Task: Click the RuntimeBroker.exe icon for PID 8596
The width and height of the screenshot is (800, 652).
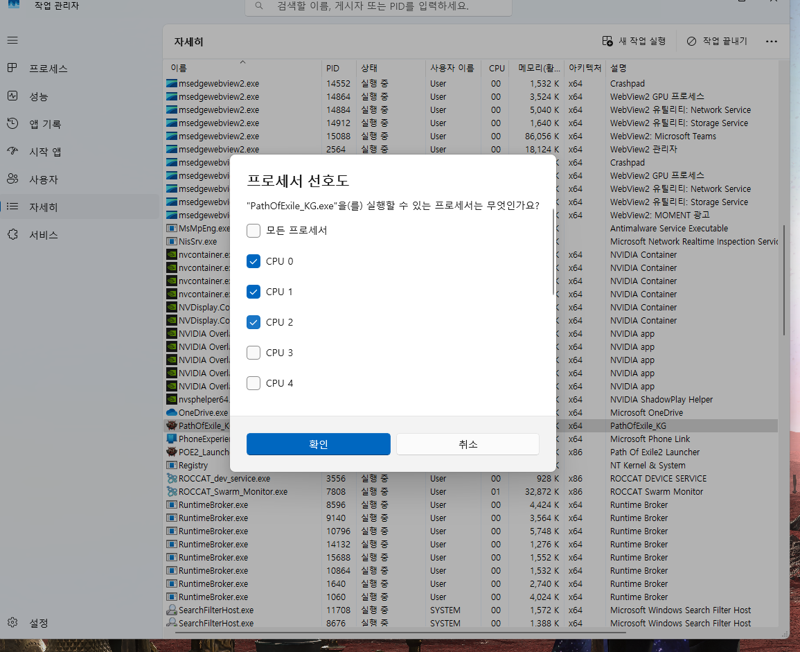Action: coord(171,505)
